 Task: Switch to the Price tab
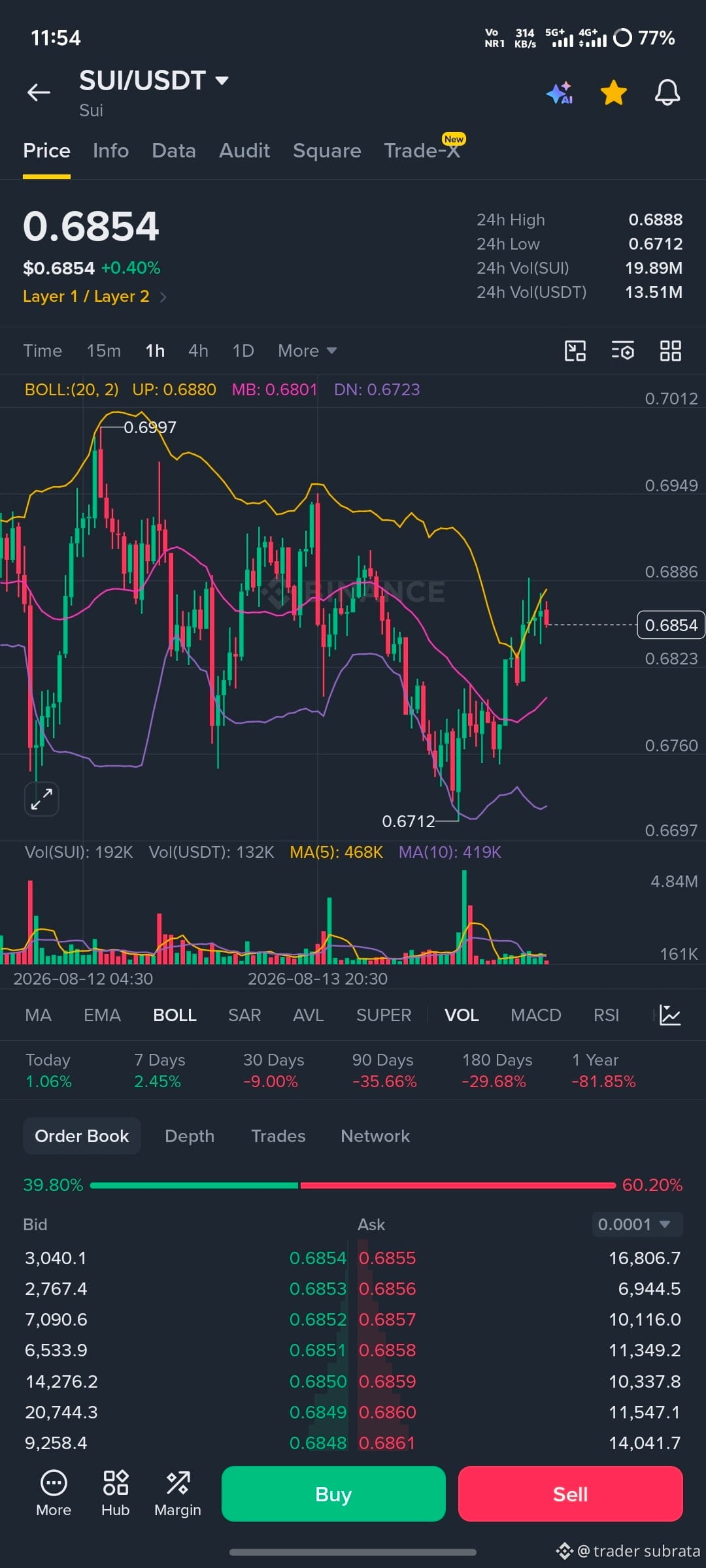click(46, 151)
